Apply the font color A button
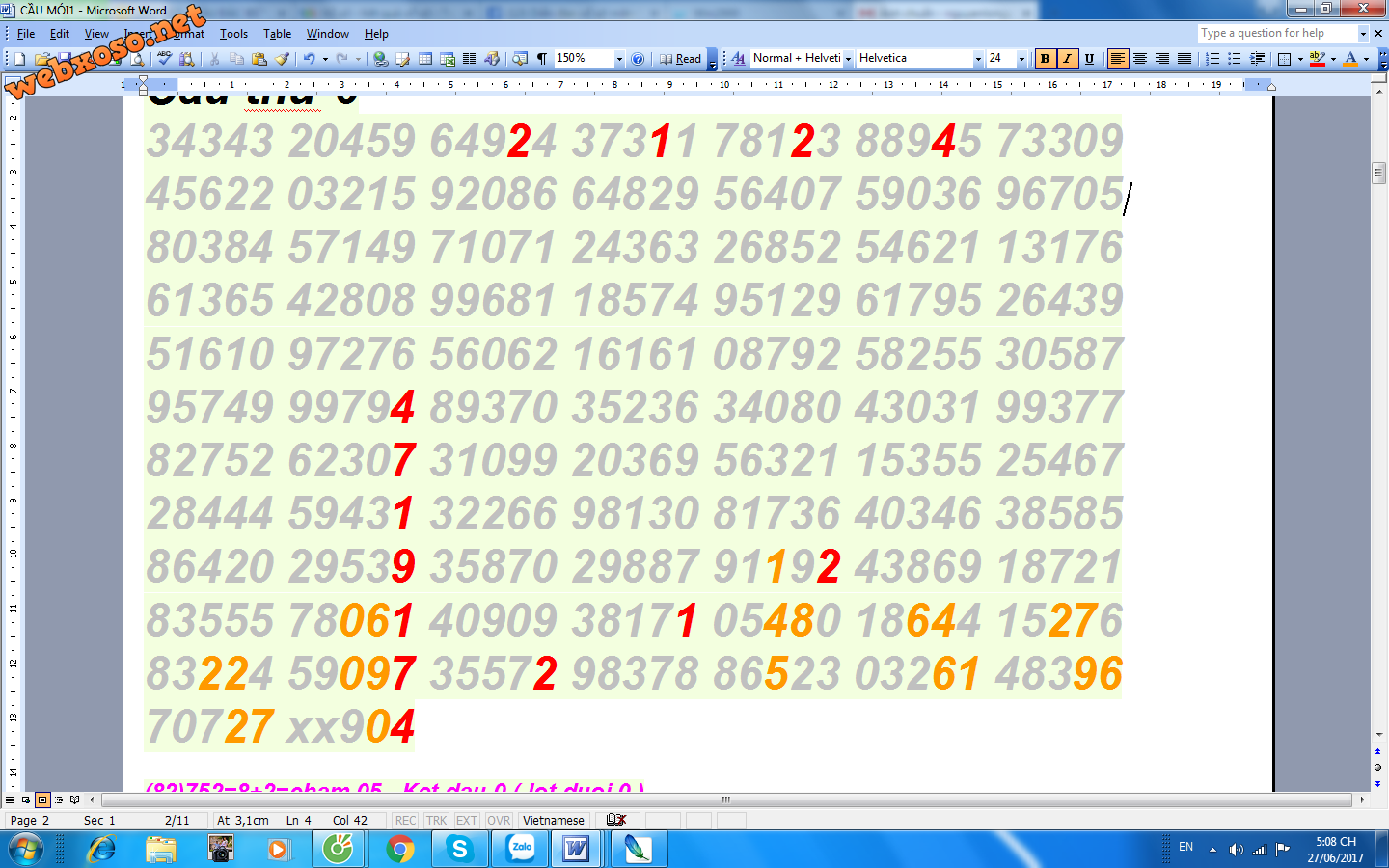Image resolution: width=1389 pixels, height=868 pixels. [x=1350, y=59]
